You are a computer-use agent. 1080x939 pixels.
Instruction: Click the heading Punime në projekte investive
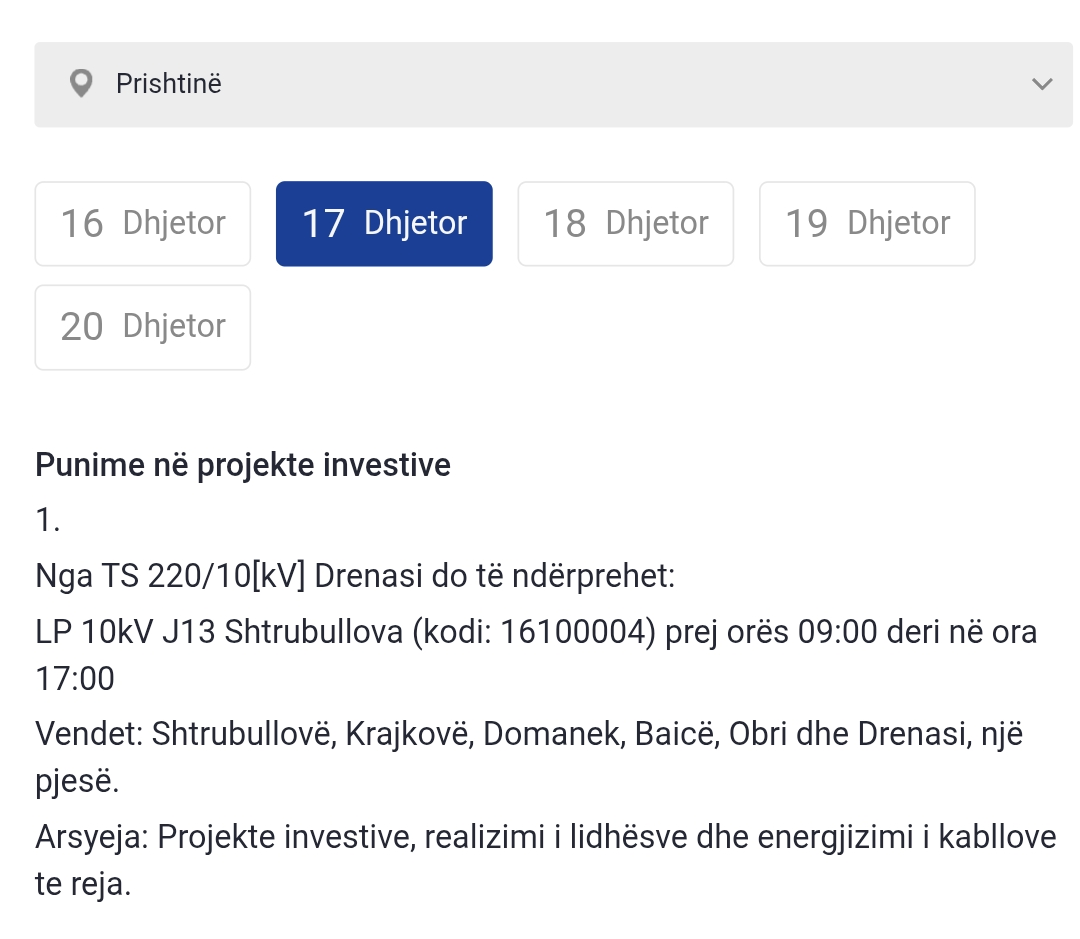(243, 465)
